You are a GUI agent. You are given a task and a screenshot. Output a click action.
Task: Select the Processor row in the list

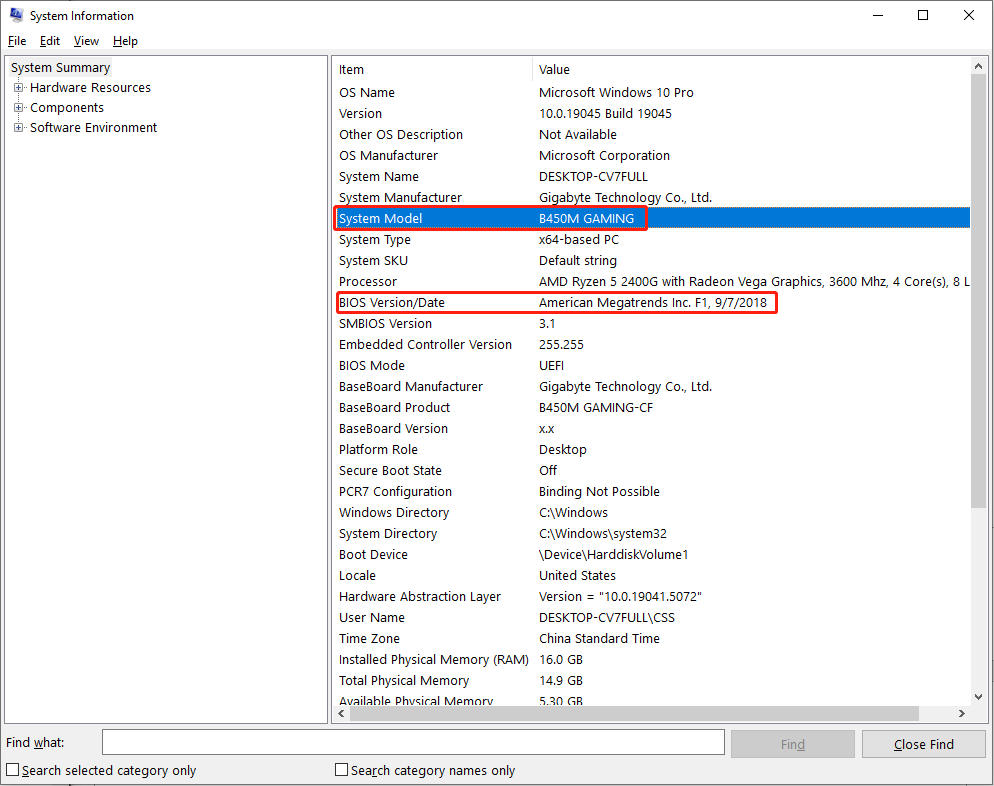pyautogui.click(x=500, y=281)
